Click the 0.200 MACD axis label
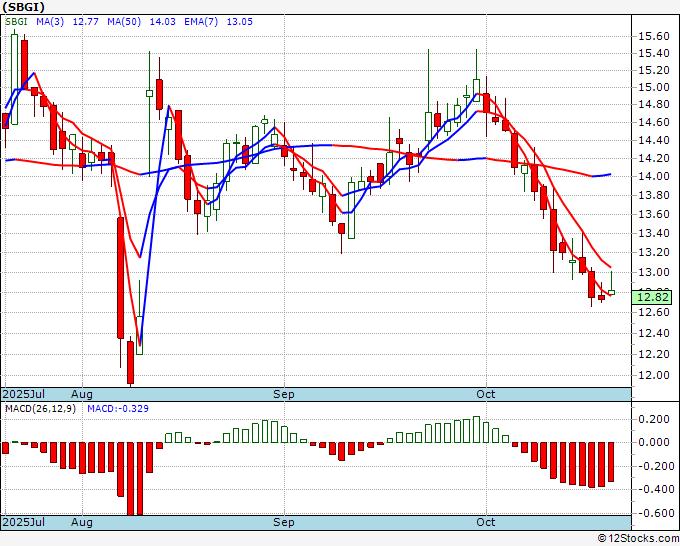Viewport: 680px width, 546px height. (654, 419)
